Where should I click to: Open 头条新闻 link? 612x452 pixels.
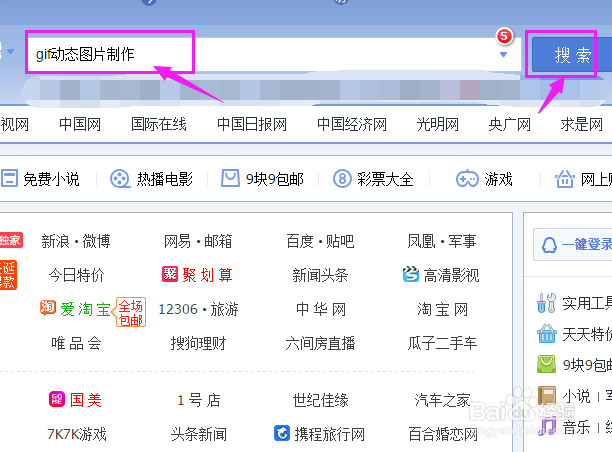coord(199,434)
